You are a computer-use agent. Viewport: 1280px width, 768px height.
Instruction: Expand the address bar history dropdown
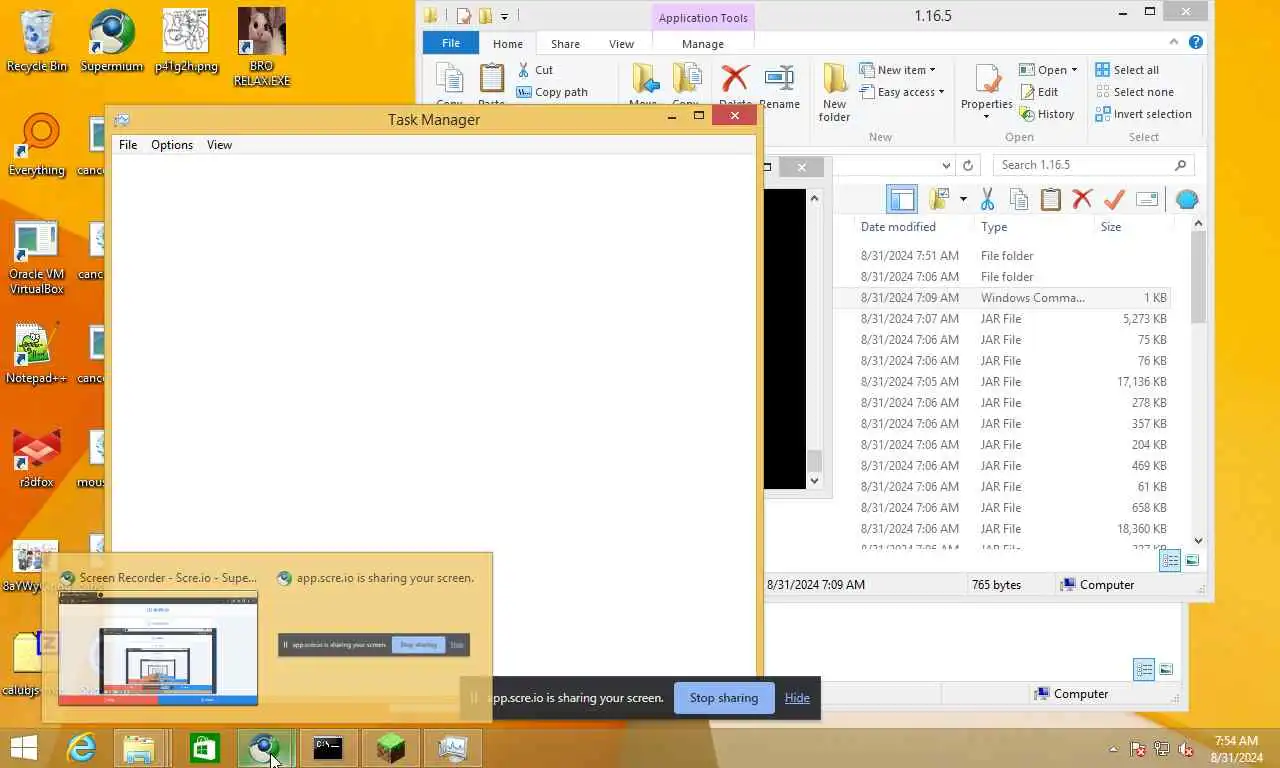946,165
